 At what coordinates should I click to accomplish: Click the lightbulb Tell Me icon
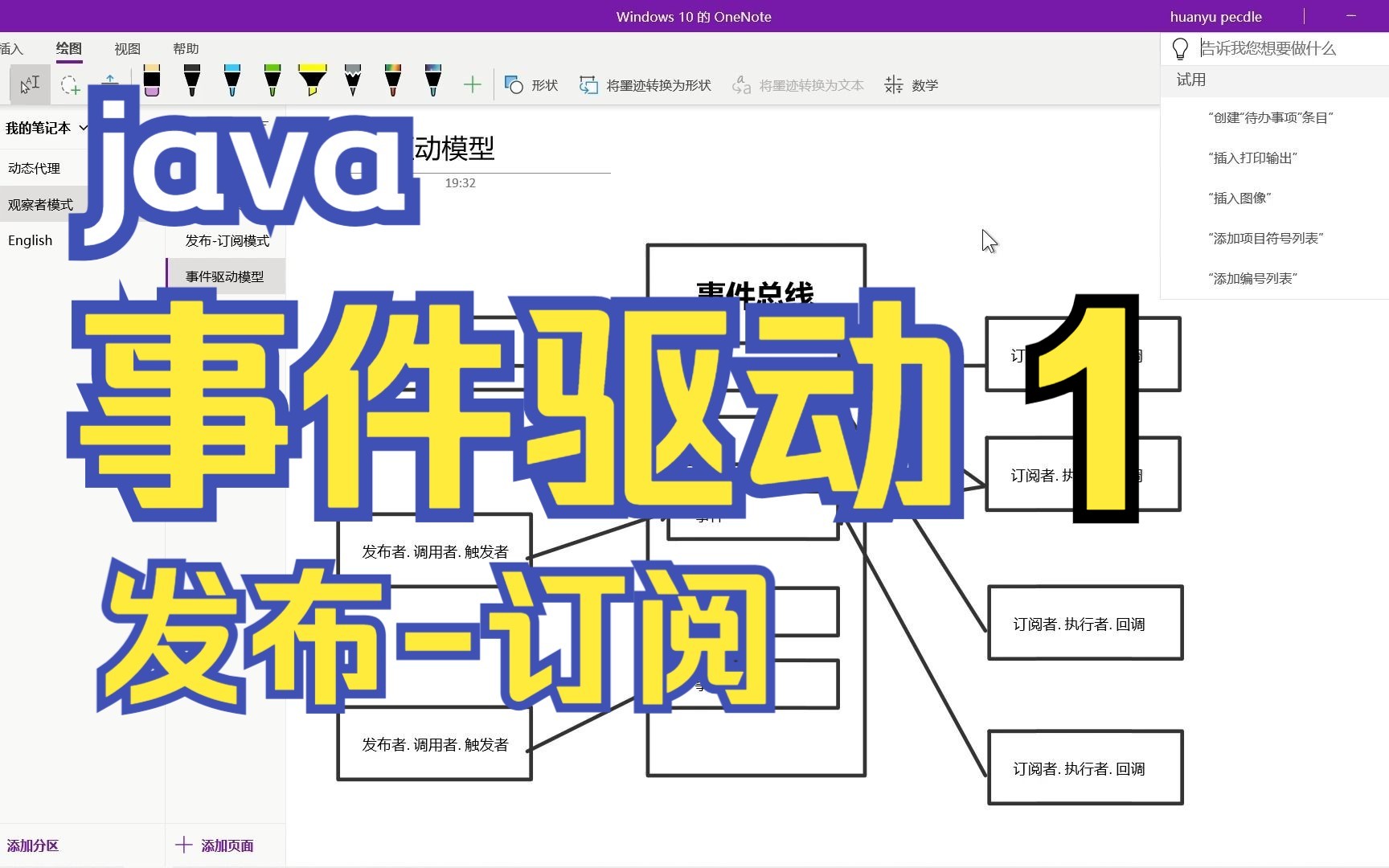pyautogui.click(x=1180, y=49)
